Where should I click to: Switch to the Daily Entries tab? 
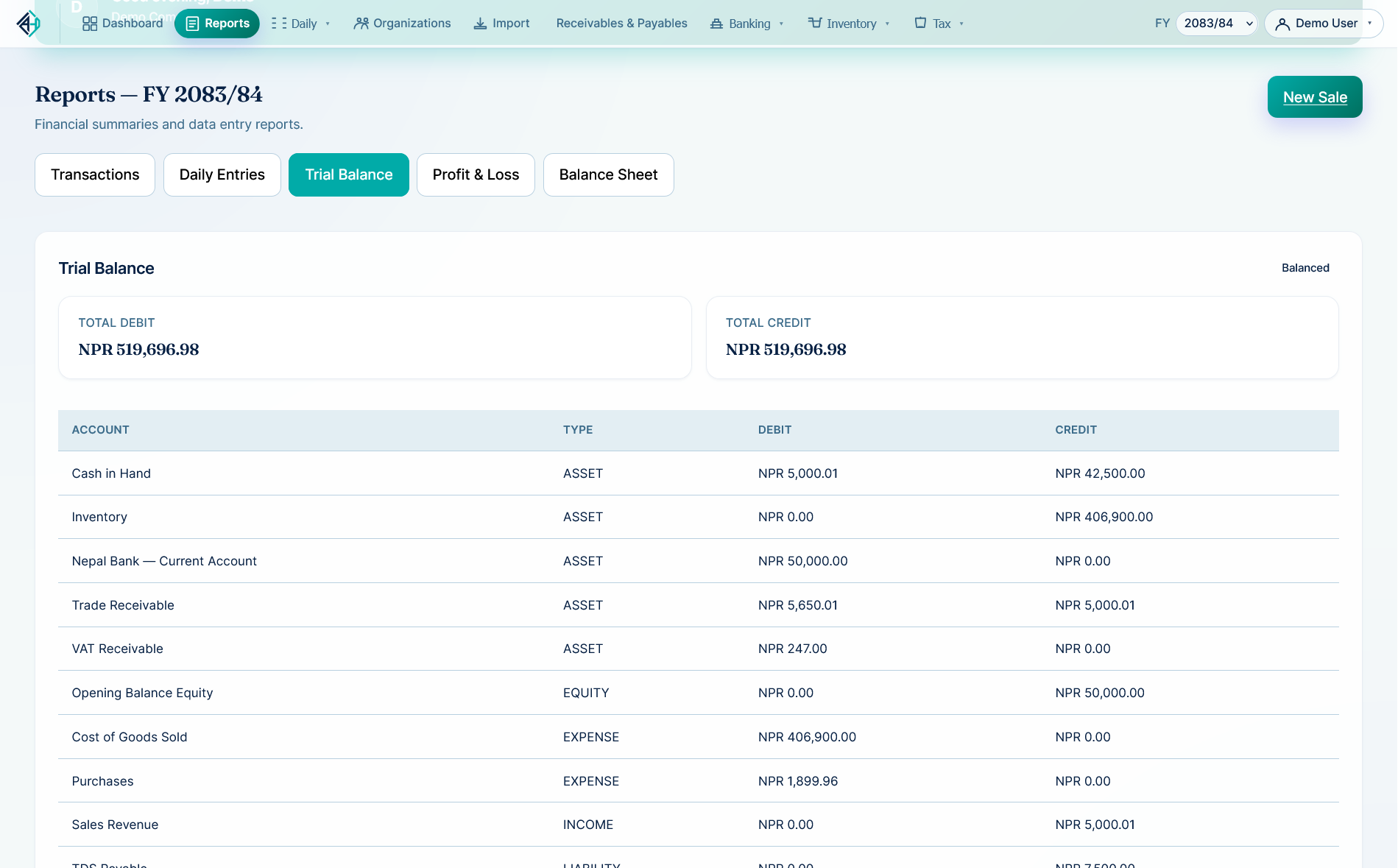(222, 174)
